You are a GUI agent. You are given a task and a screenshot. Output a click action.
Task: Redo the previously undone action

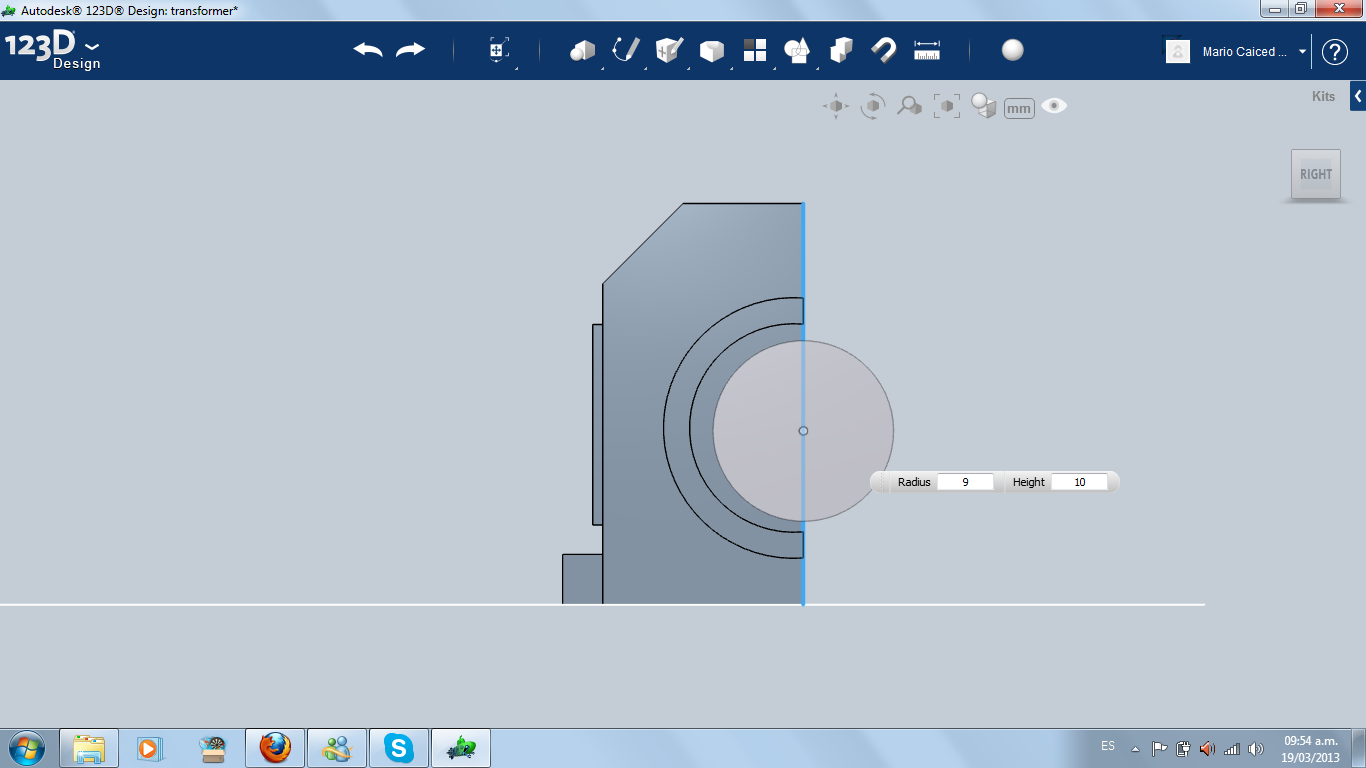coord(411,50)
